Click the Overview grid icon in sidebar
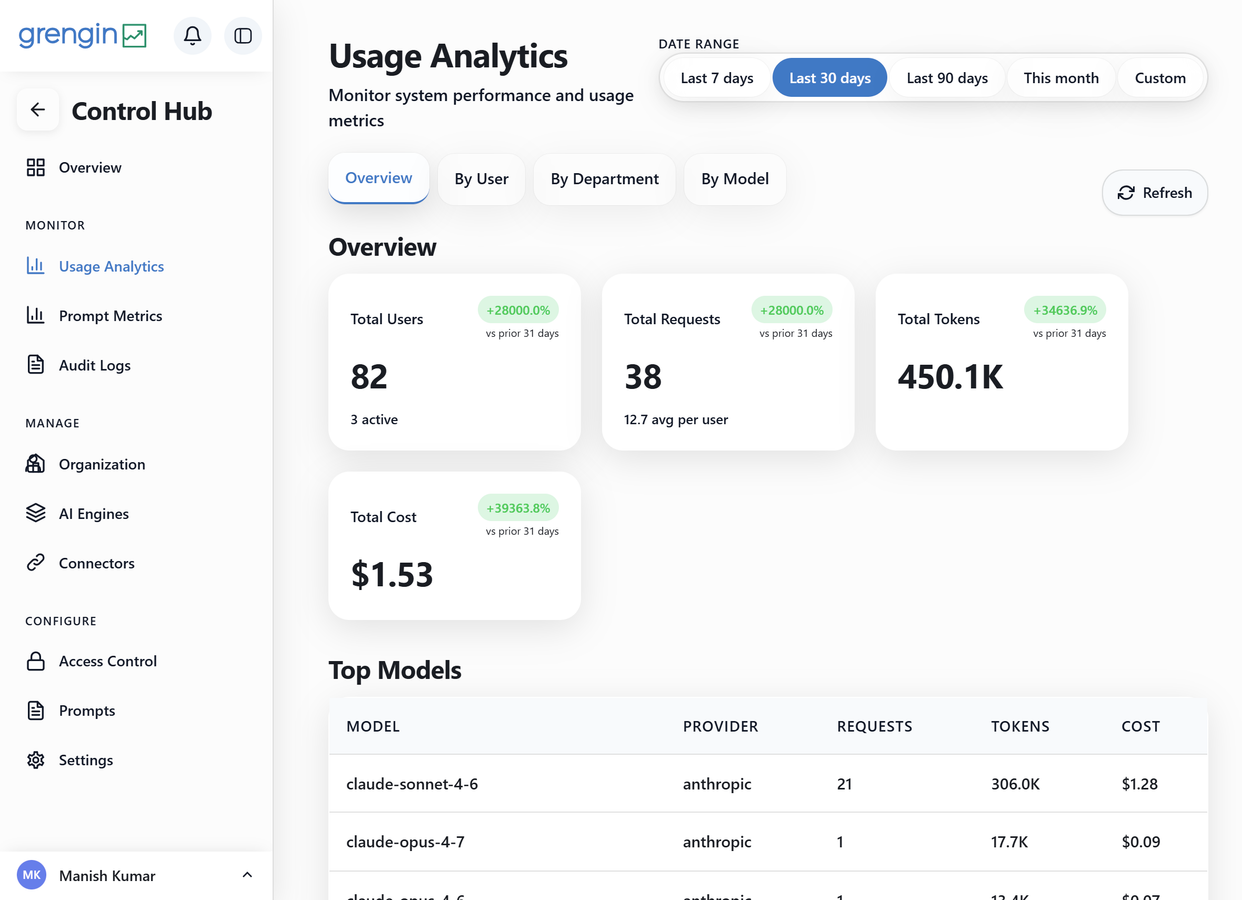The image size is (1242, 900). 36,167
